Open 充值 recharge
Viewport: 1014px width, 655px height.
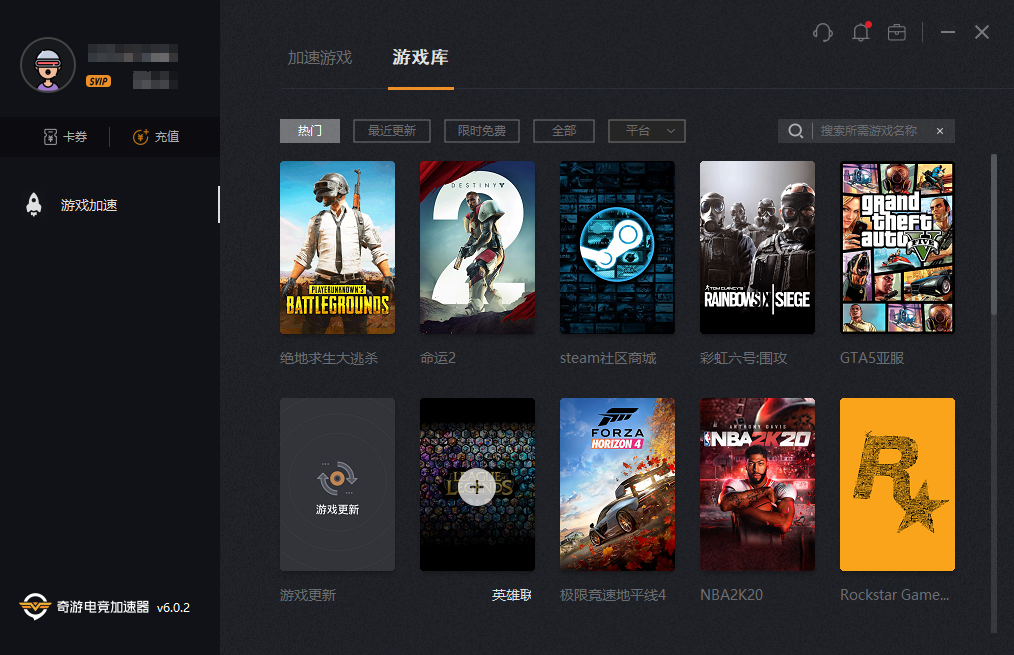pyautogui.click(x=156, y=136)
